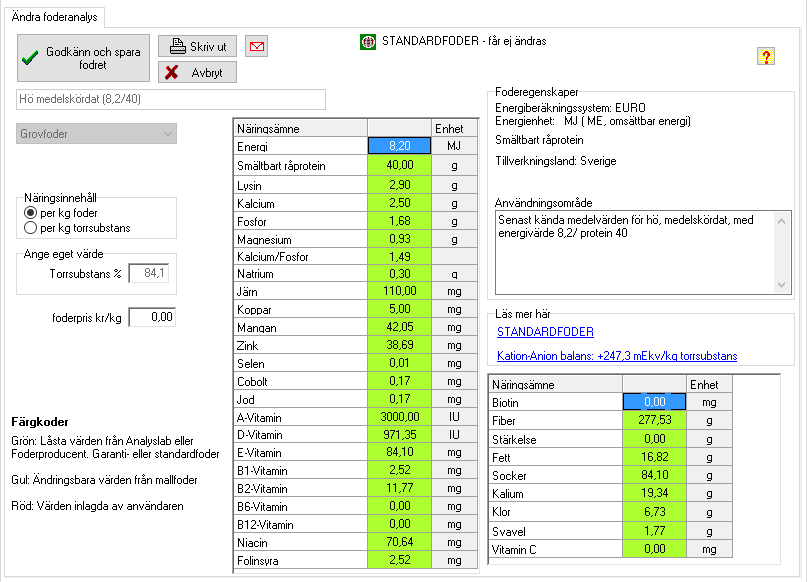Select the Järn value 110,00
This screenshot has height=582, width=807.
[x=399, y=291]
